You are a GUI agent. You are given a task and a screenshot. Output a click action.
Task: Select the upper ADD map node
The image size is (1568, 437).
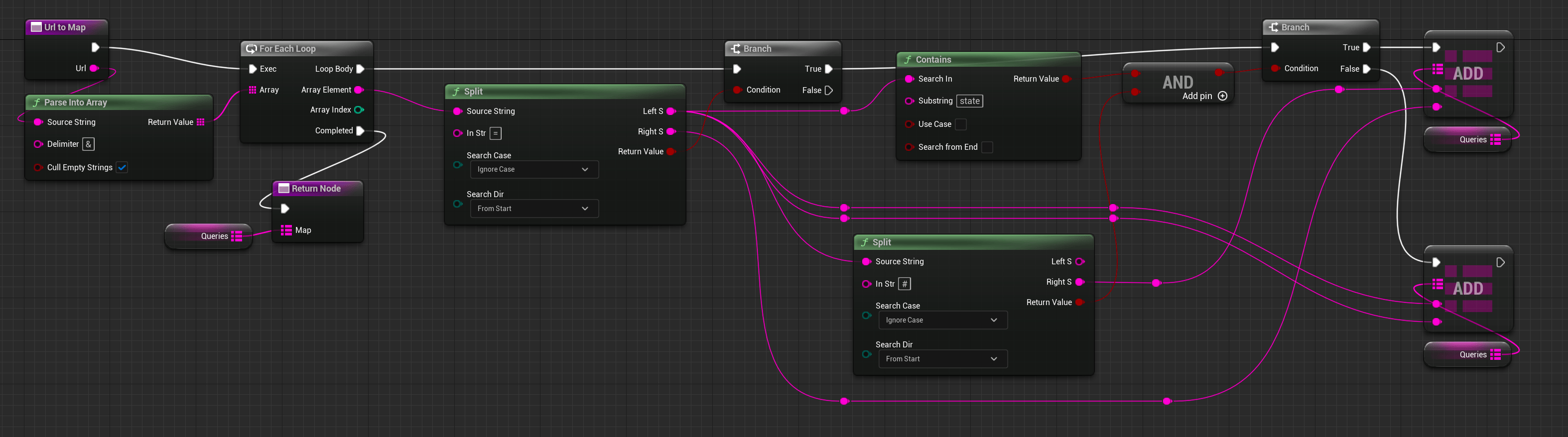click(1468, 74)
